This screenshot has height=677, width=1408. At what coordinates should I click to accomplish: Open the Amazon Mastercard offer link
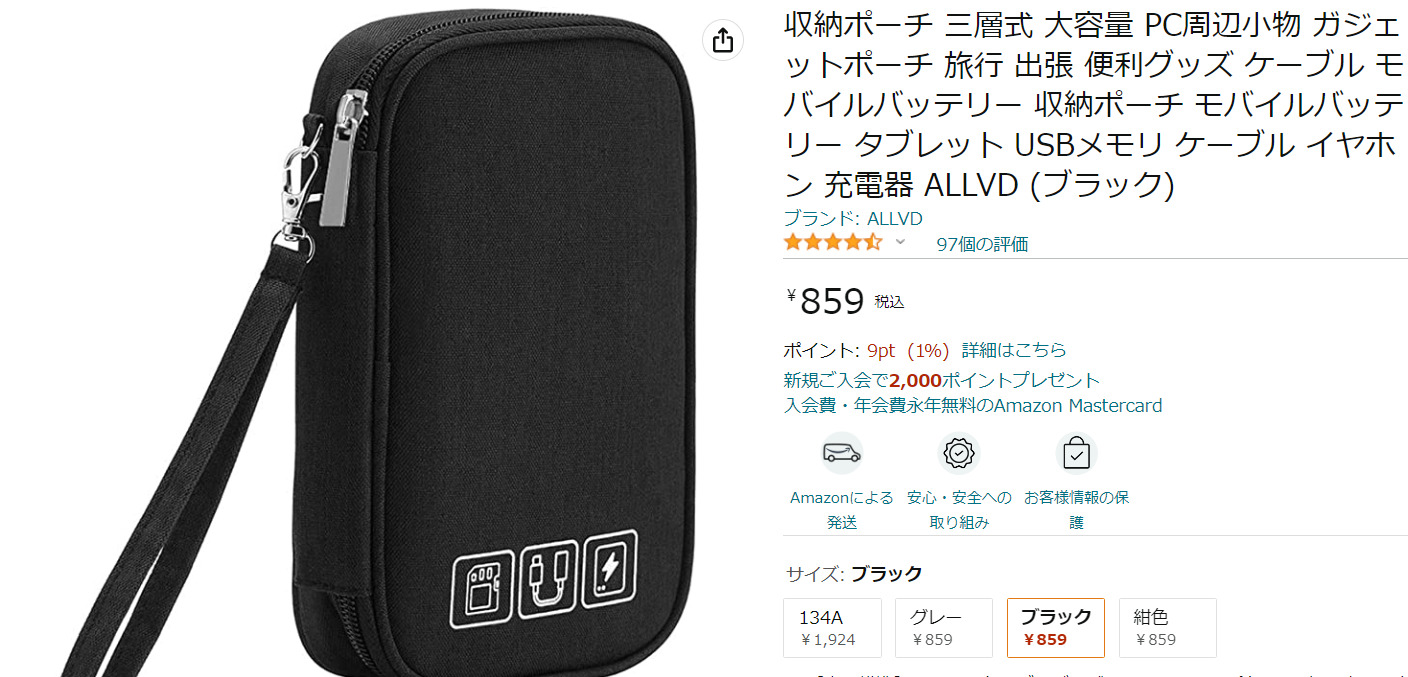(x=973, y=406)
